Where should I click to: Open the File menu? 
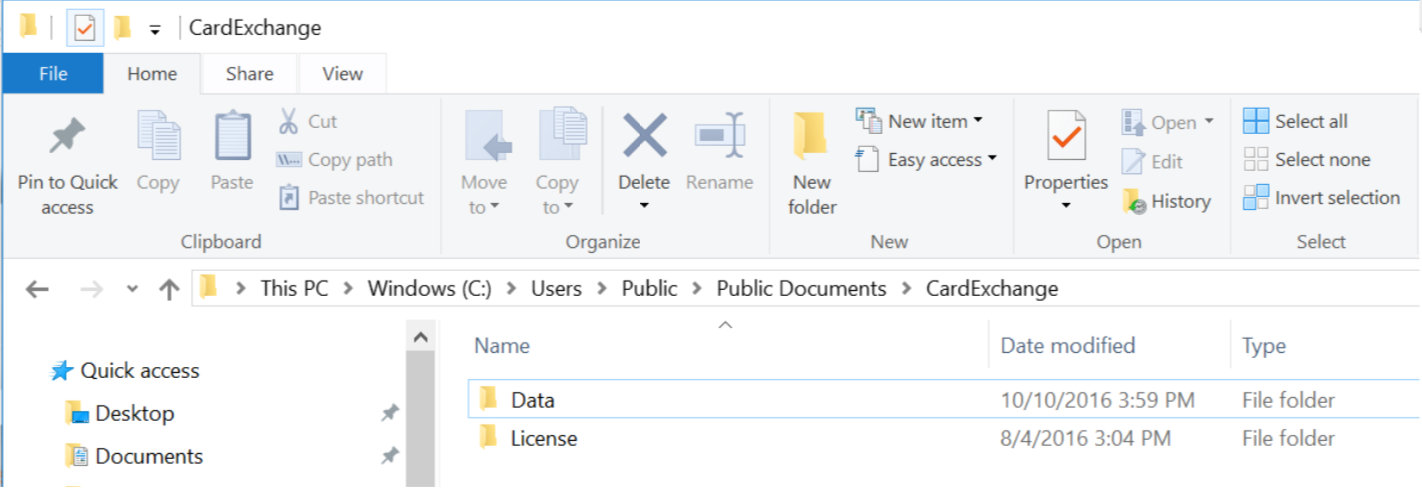point(53,74)
